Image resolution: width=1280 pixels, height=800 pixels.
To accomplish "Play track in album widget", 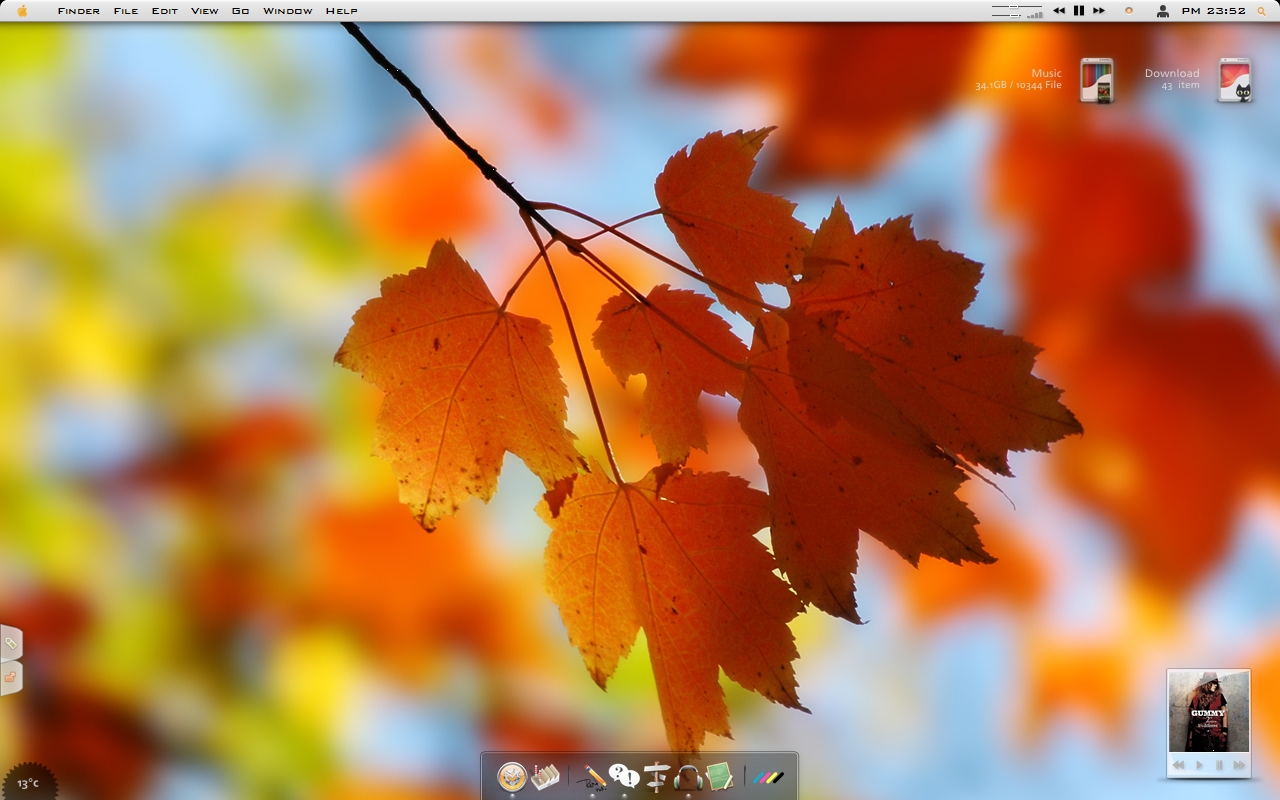I will [x=1199, y=765].
